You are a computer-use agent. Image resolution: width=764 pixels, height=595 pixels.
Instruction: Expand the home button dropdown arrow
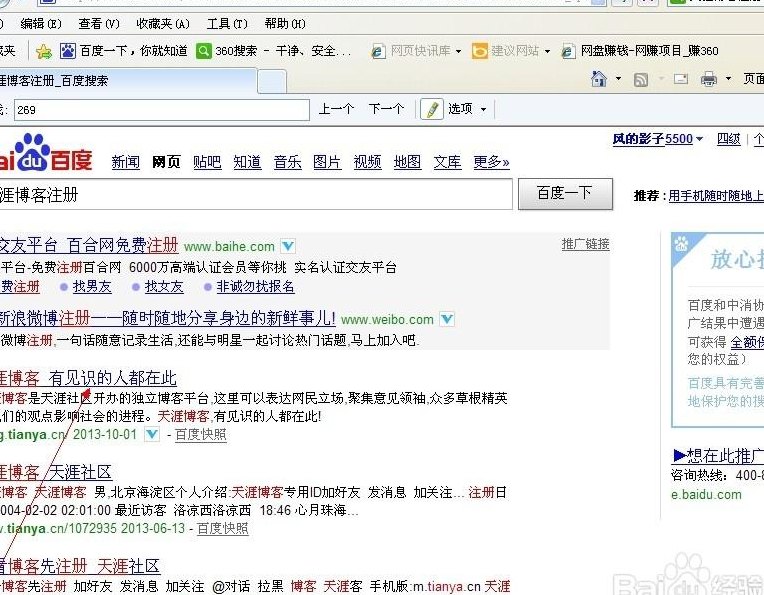click(x=618, y=78)
